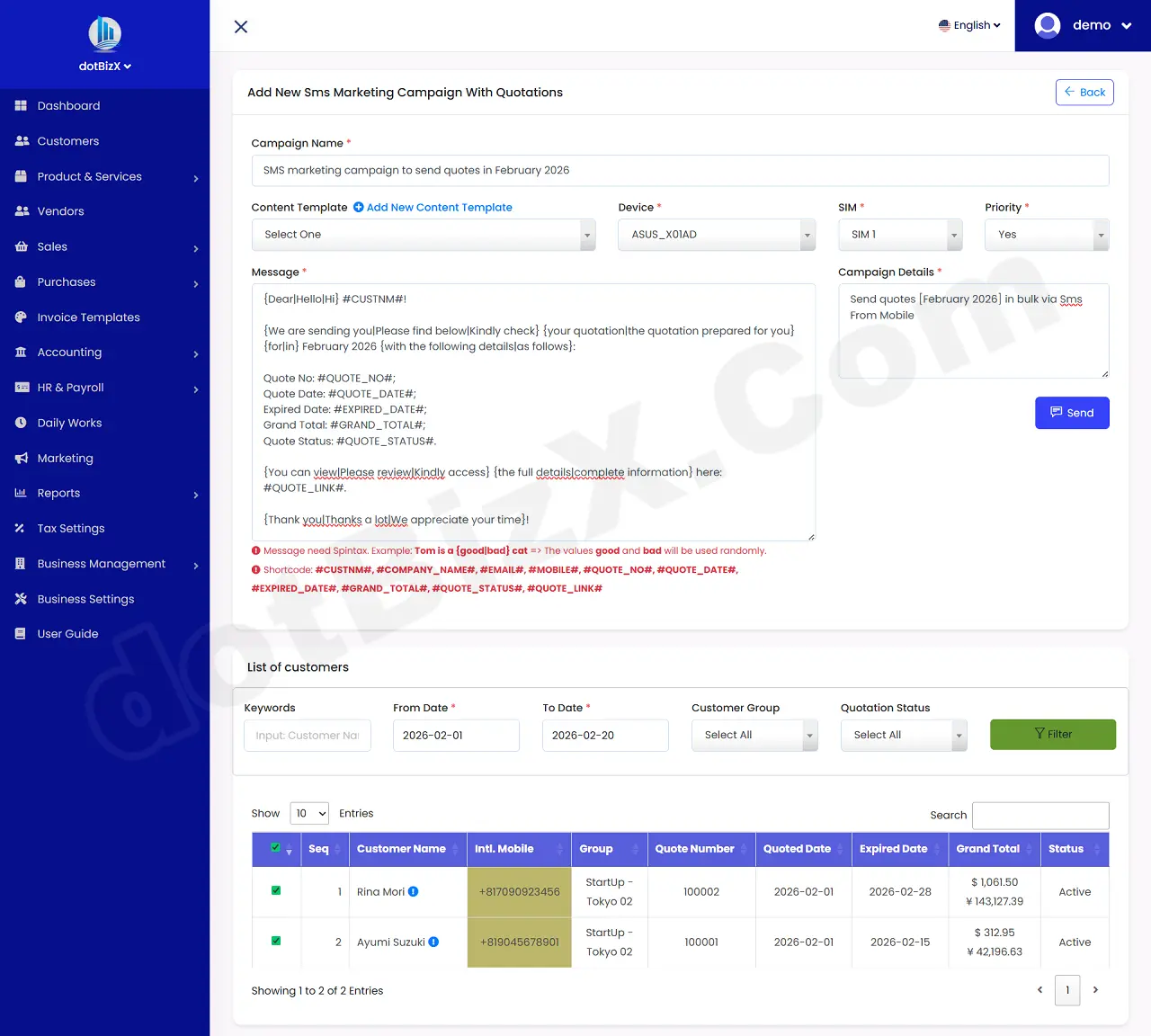Viewport: 1151px width, 1036px height.
Task: Click inside the table Search field
Action: point(1040,816)
